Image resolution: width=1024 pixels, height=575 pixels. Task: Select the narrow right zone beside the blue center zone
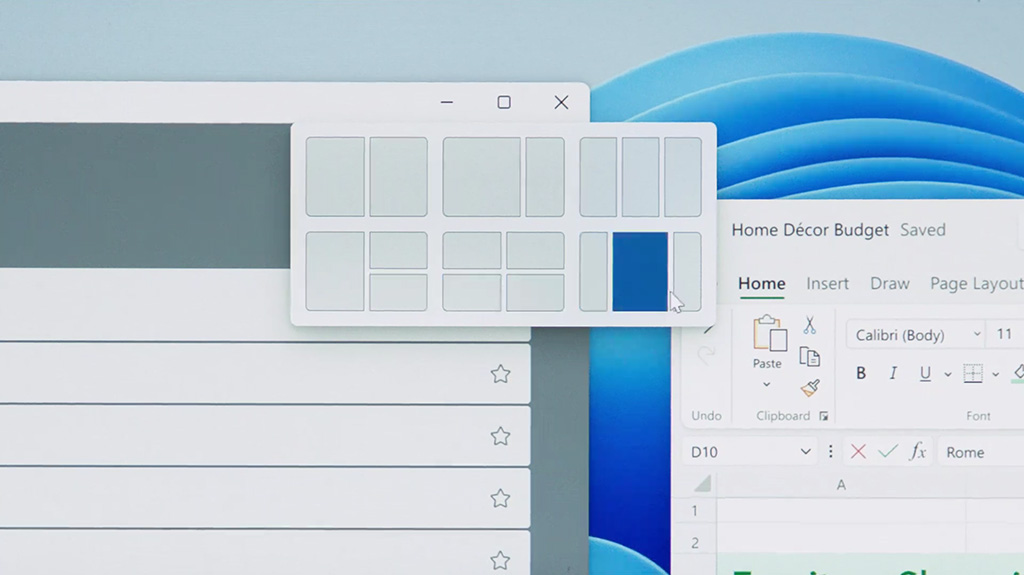(688, 271)
